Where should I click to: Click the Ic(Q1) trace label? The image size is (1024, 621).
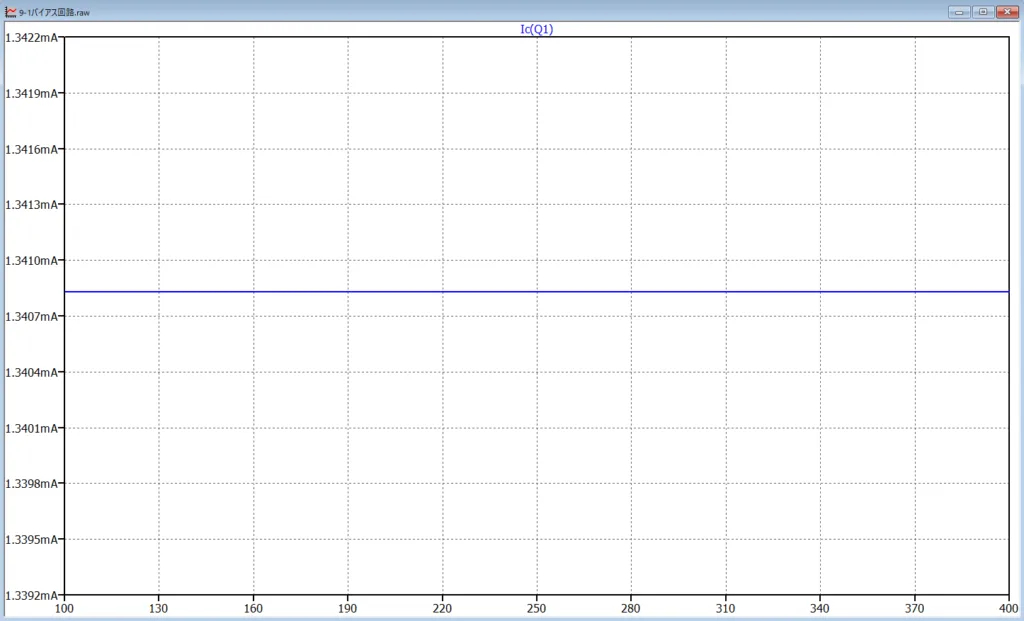point(537,29)
